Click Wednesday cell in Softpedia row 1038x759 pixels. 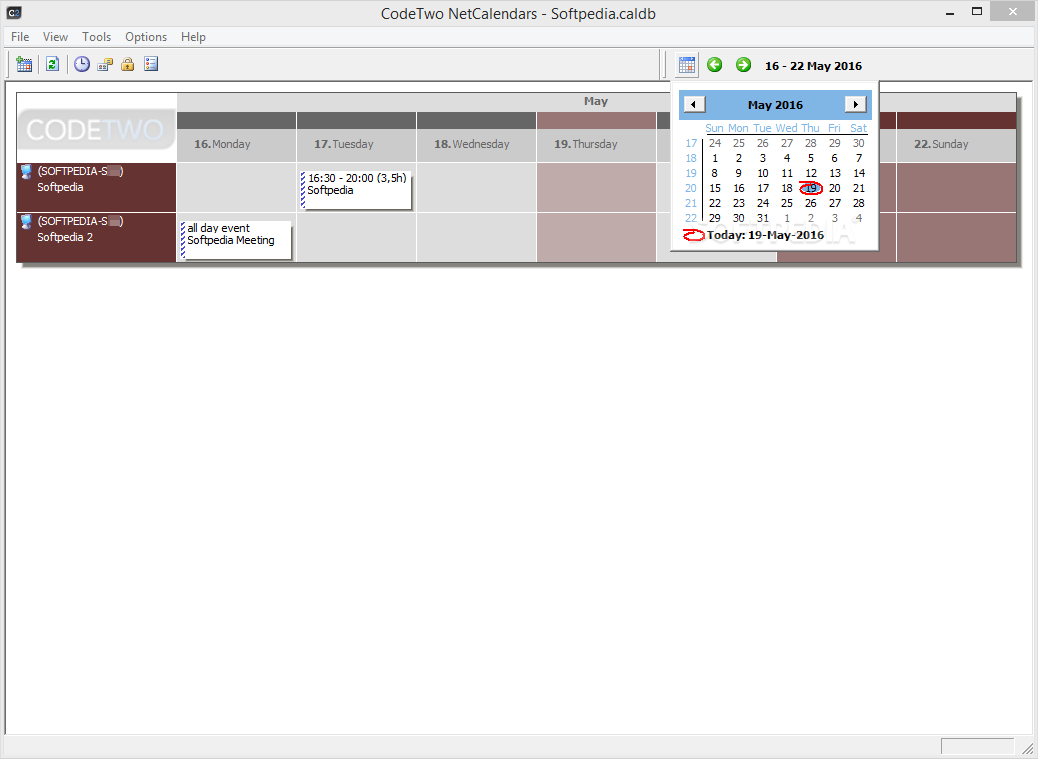point(476,187)
